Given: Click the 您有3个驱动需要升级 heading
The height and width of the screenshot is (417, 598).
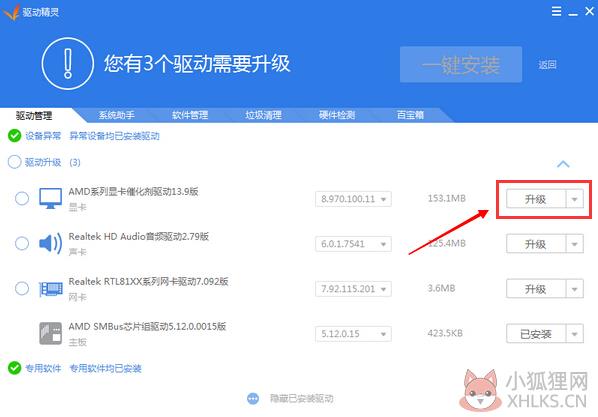Looking at the screenshot, I should tap(197, 64).
